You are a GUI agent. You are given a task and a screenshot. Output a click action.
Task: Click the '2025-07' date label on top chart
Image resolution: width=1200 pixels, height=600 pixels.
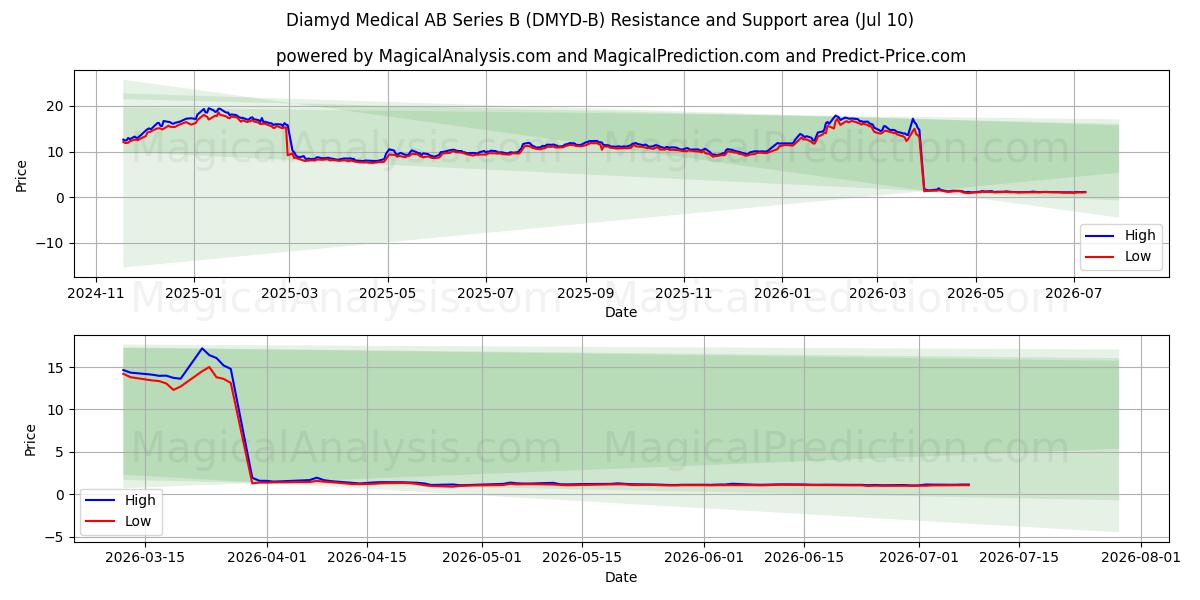click(x=486, y=295)
